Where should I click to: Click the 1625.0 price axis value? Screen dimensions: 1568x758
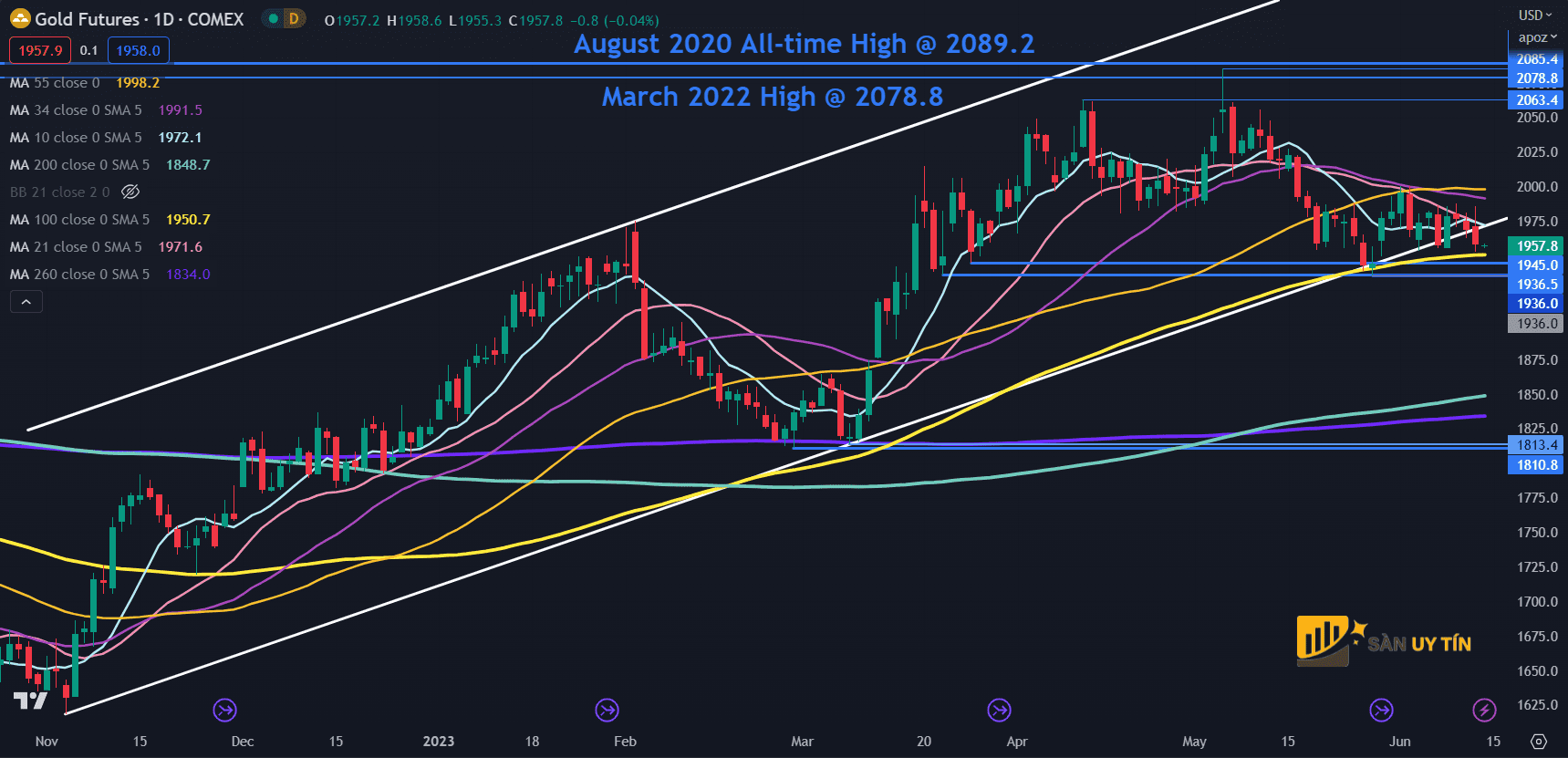point(1537,704)
